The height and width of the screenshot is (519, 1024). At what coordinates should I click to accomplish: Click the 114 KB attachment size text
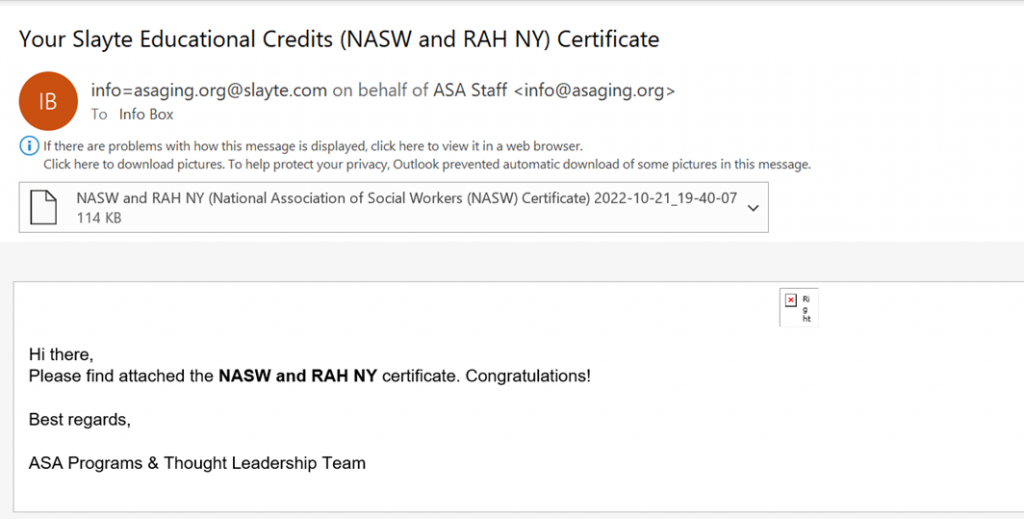99,218
